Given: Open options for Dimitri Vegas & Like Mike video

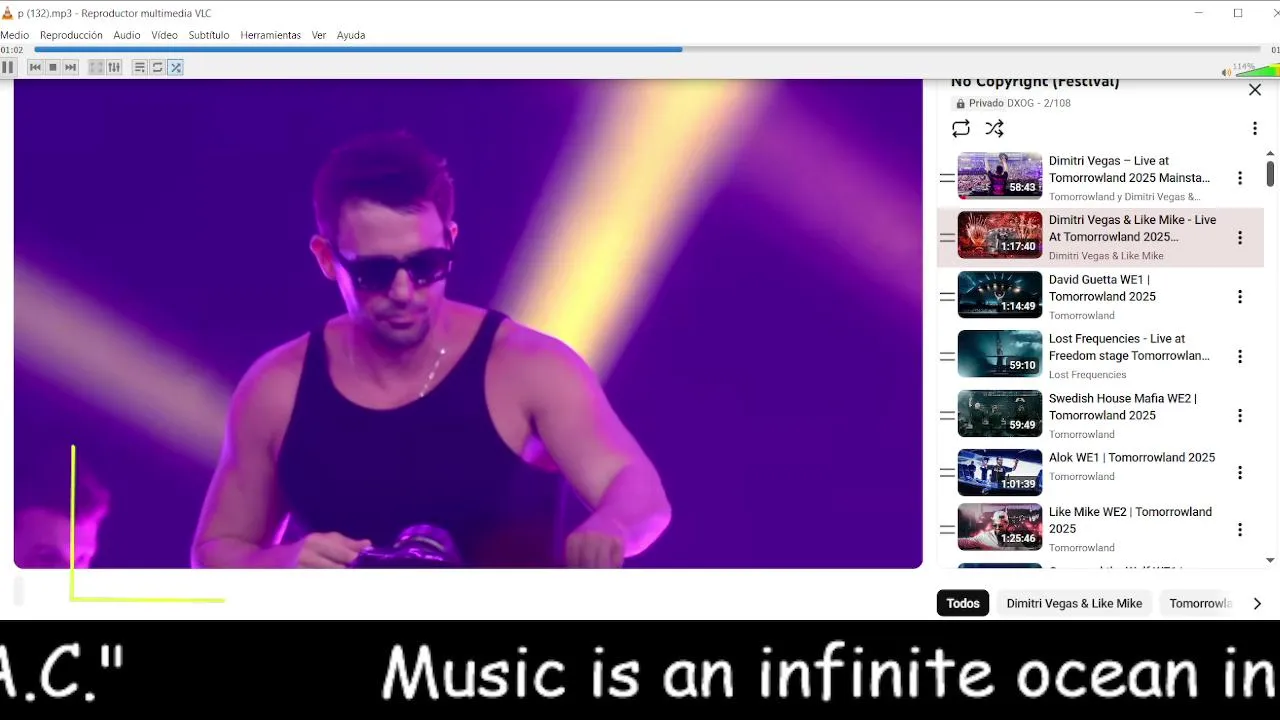Looking at the screenshot, I should [1240, 238].
